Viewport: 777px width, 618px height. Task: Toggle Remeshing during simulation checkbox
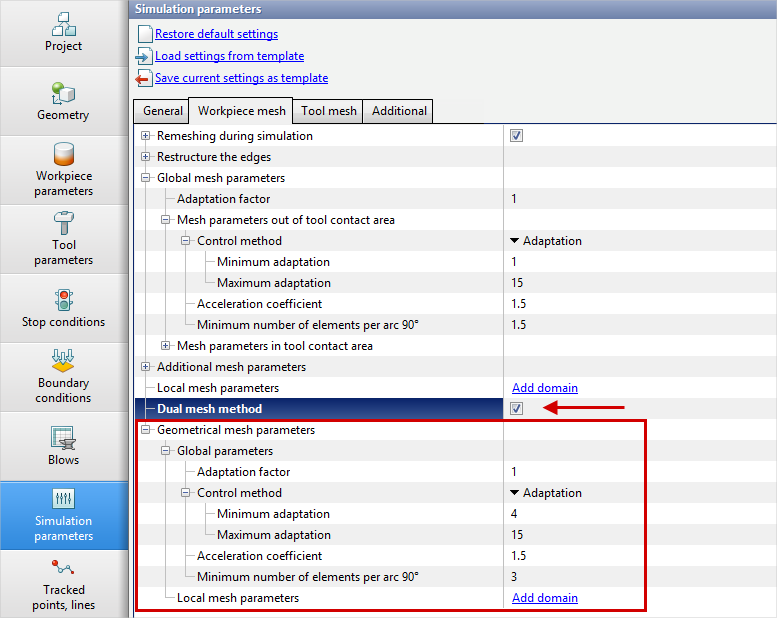pyautogui.click(x=516, y=136)
